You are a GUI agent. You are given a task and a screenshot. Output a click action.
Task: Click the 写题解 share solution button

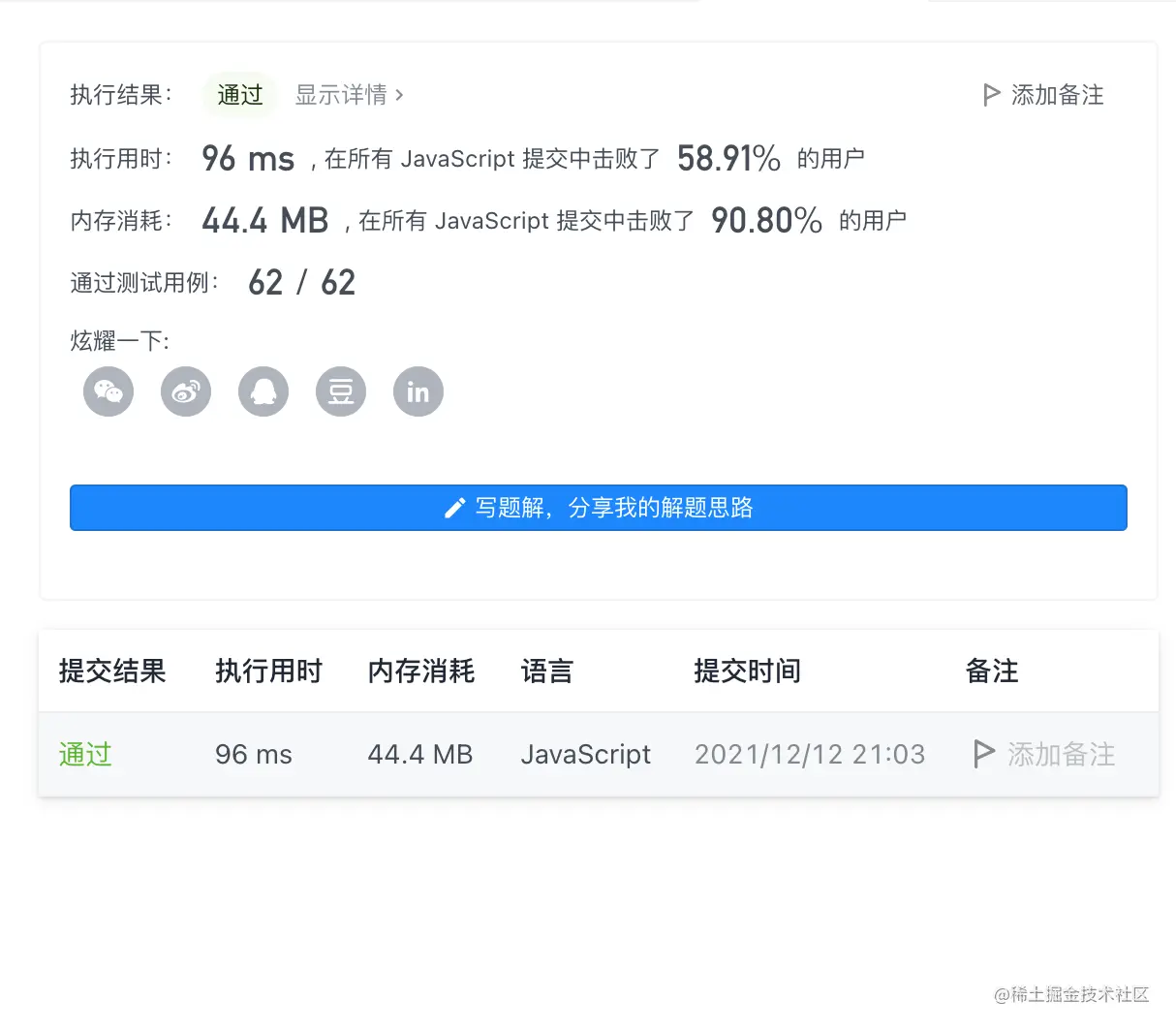point(599,508)
